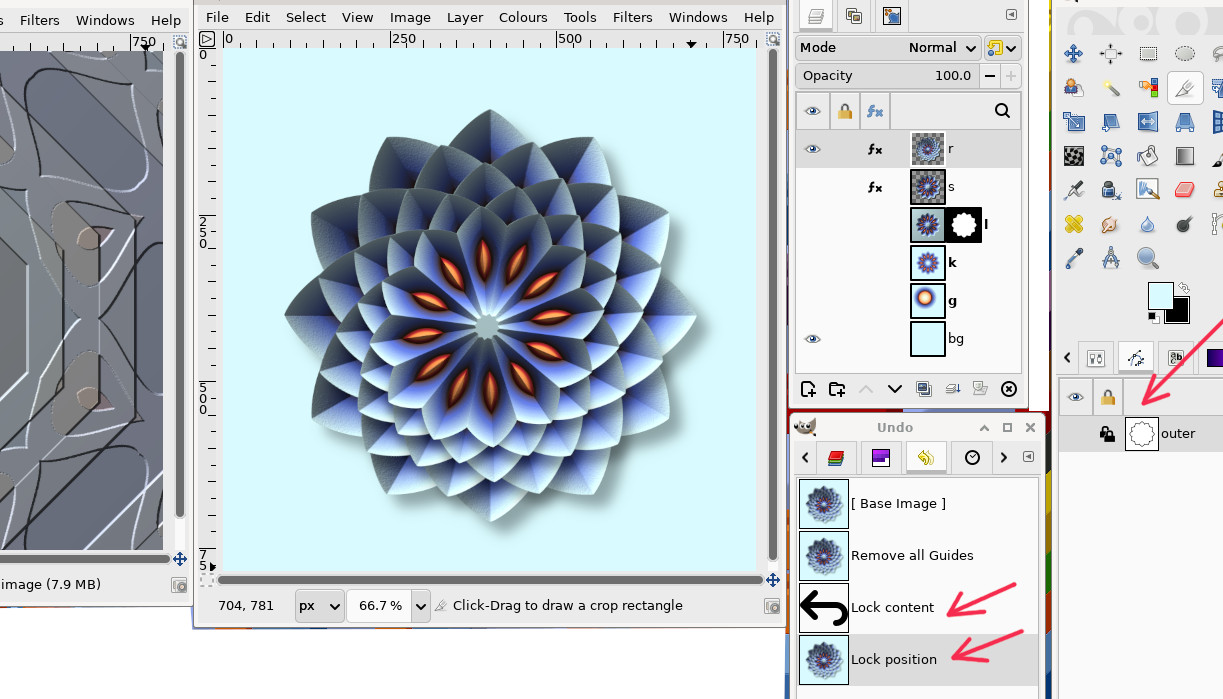Revert to the Base Image history entry

pyautogui.click(x=897, y=503)
